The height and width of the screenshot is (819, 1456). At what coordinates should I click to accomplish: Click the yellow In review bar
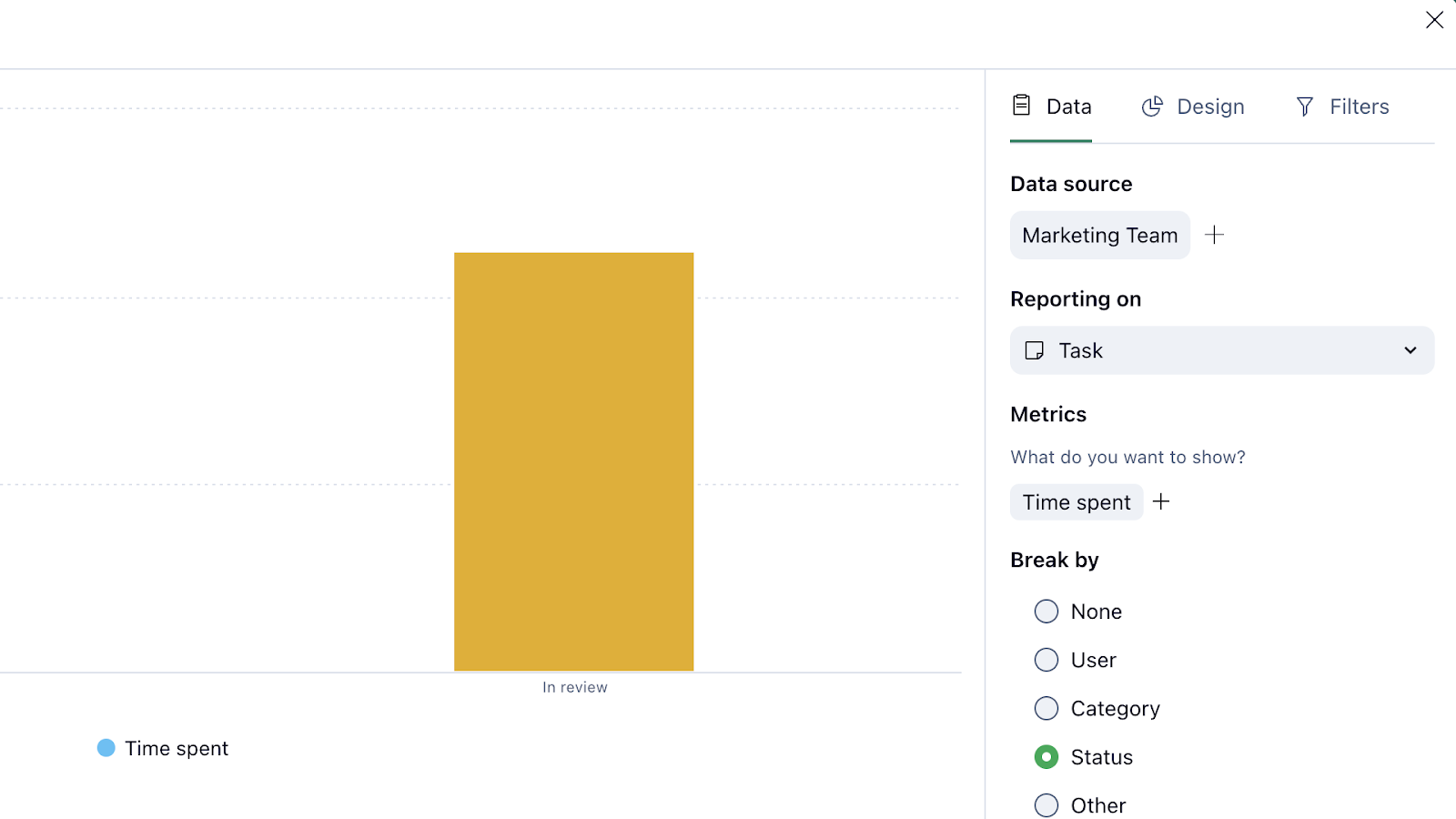pyautogui.click(x=574, y=461)
